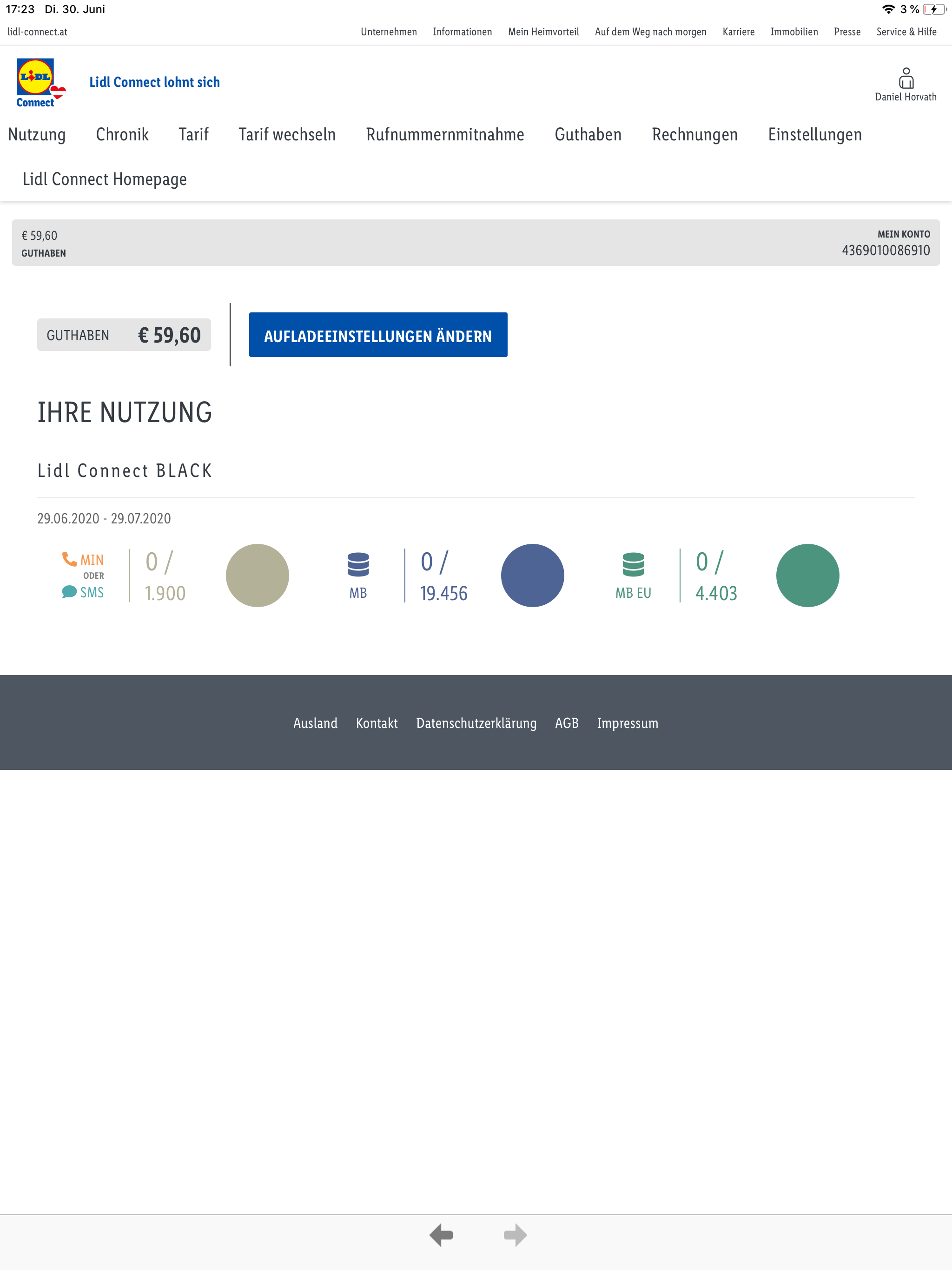
Task: Click the 19.456 MB value
Action: click(x=443, y=593)
